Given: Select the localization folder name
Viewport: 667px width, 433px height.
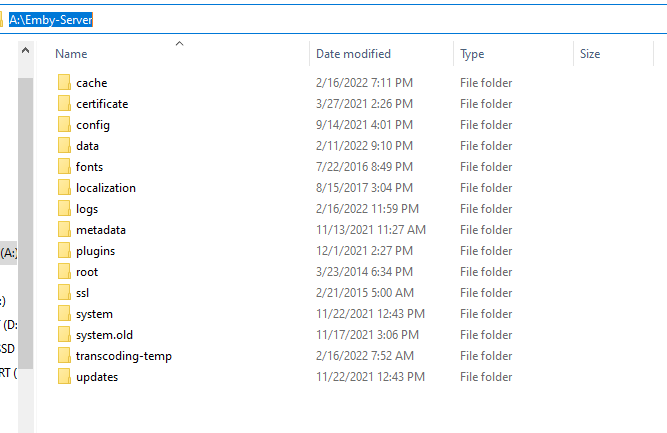Looking at the screenshot, I should point(106,188).
